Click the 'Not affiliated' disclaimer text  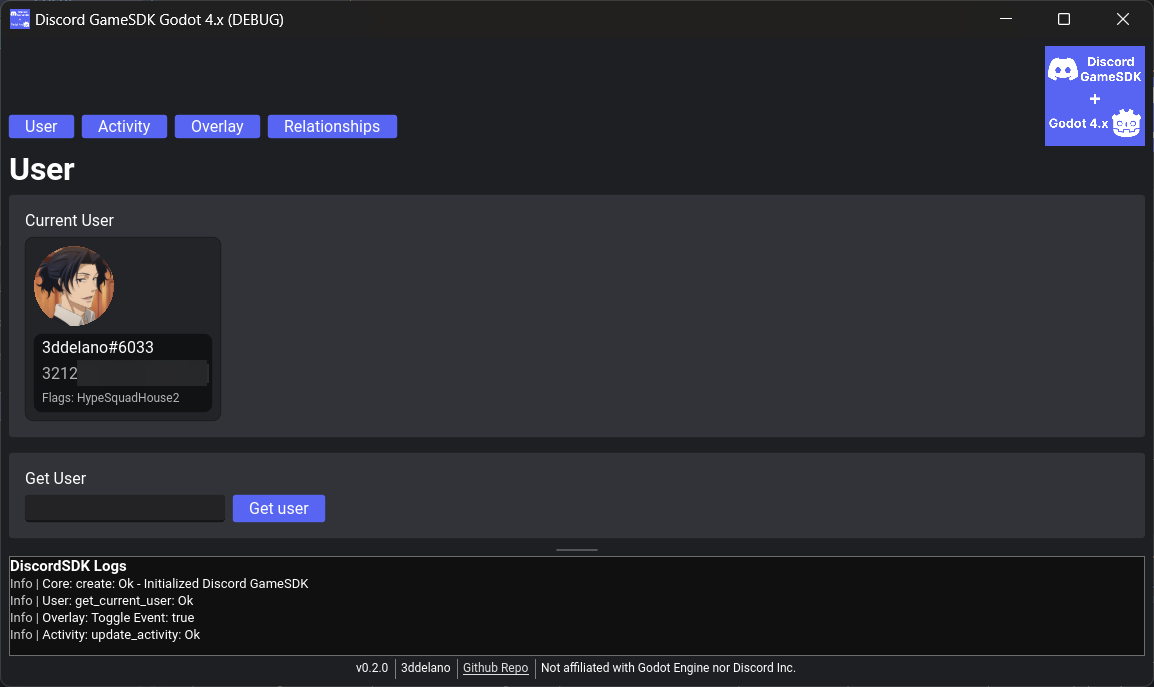coord(668,668)
